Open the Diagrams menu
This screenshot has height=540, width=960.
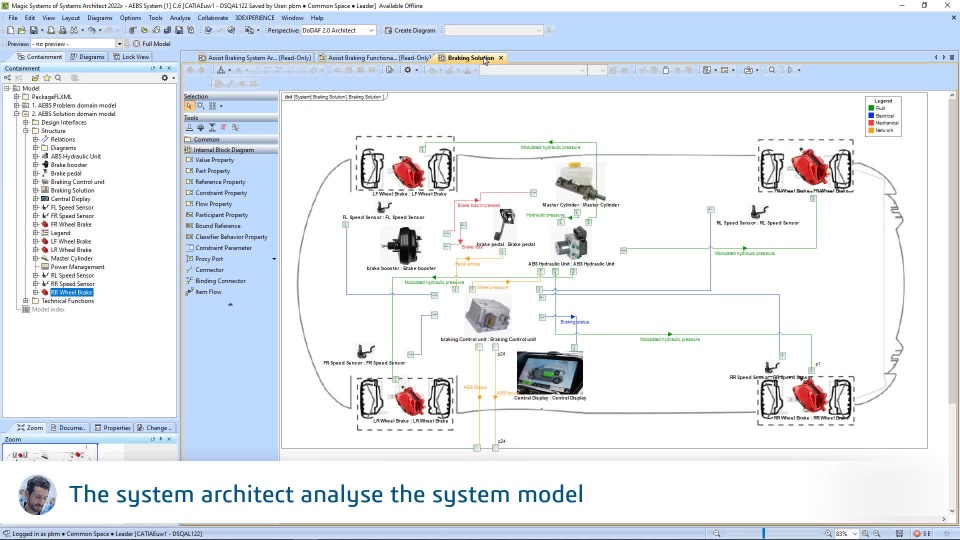point(100,18)
